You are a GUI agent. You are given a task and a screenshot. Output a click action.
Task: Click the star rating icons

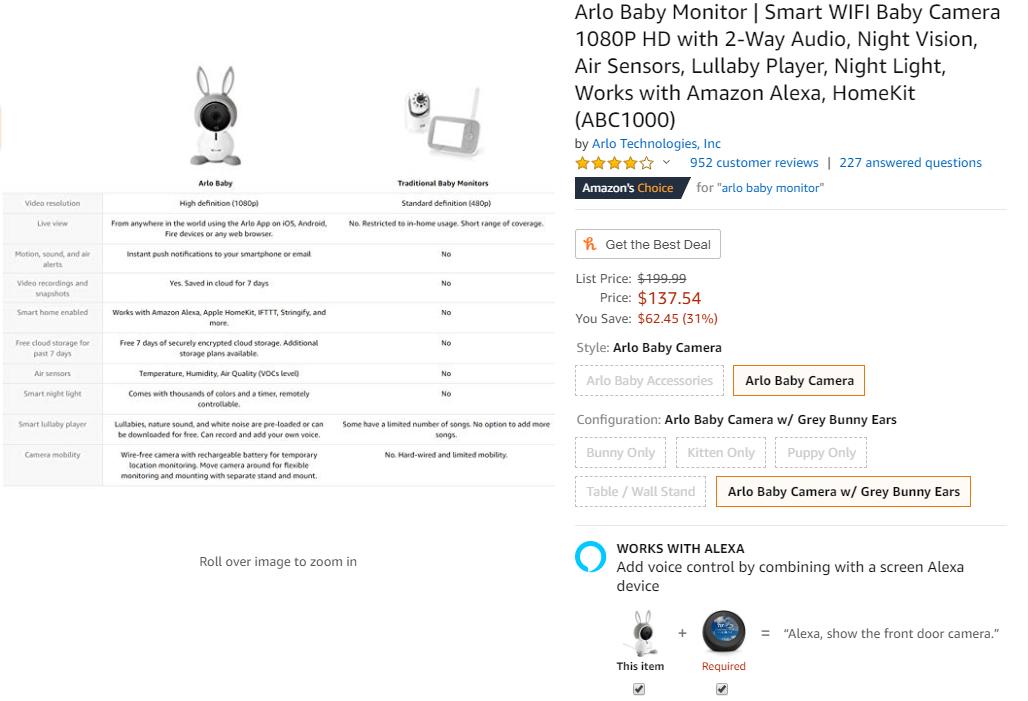[614, 163]
